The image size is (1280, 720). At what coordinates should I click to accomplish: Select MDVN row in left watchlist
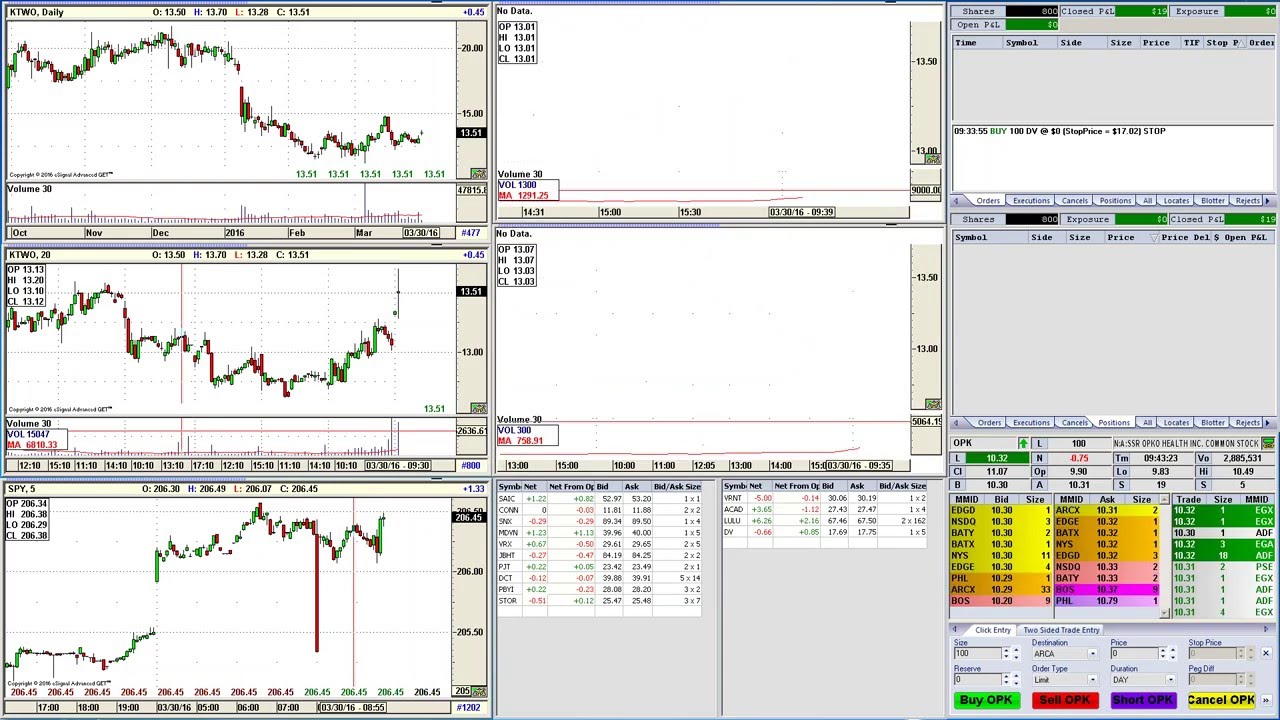(601, 532)
